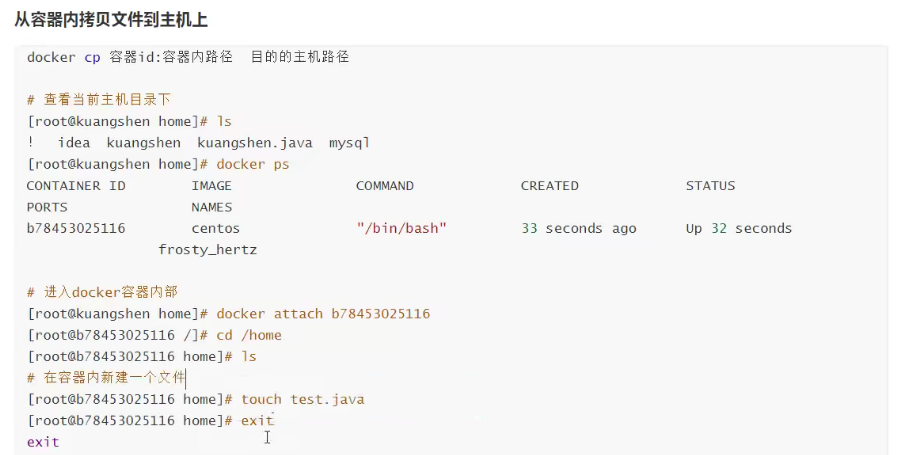Click the 'centos' image name
This screenshot has width=903, height=455.
(x=215, y=229)
